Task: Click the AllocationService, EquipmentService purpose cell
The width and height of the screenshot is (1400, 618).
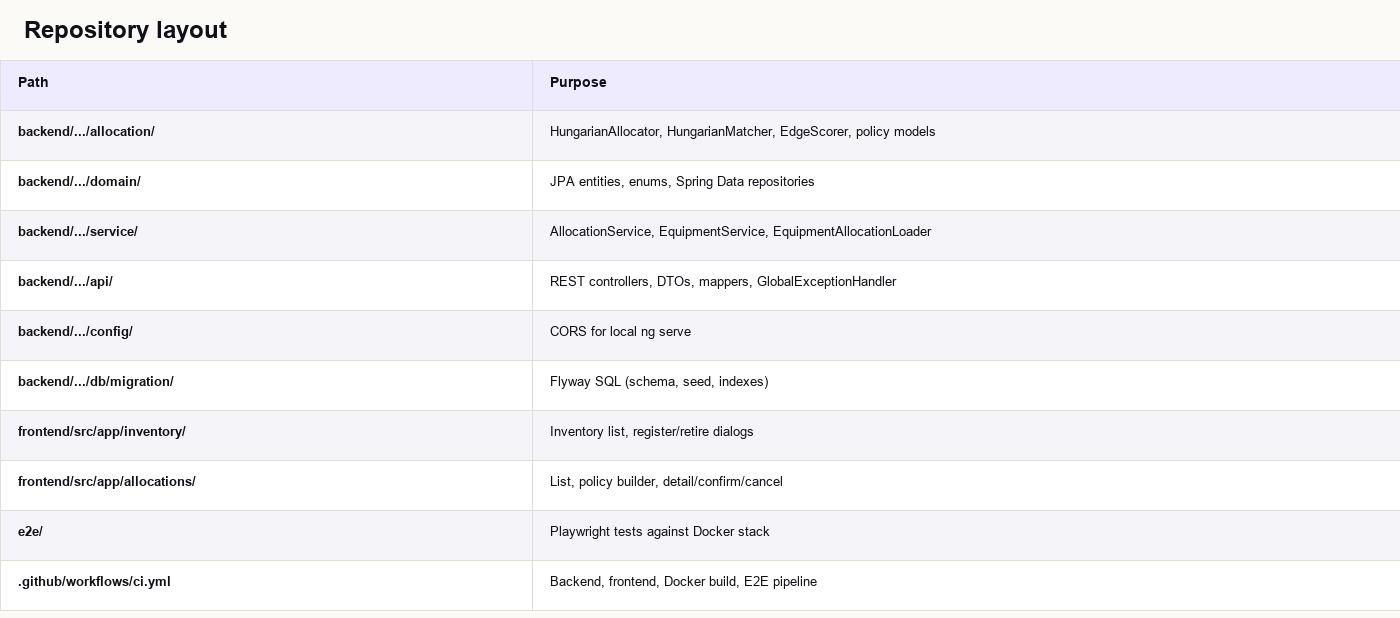Action: (966, 235)
